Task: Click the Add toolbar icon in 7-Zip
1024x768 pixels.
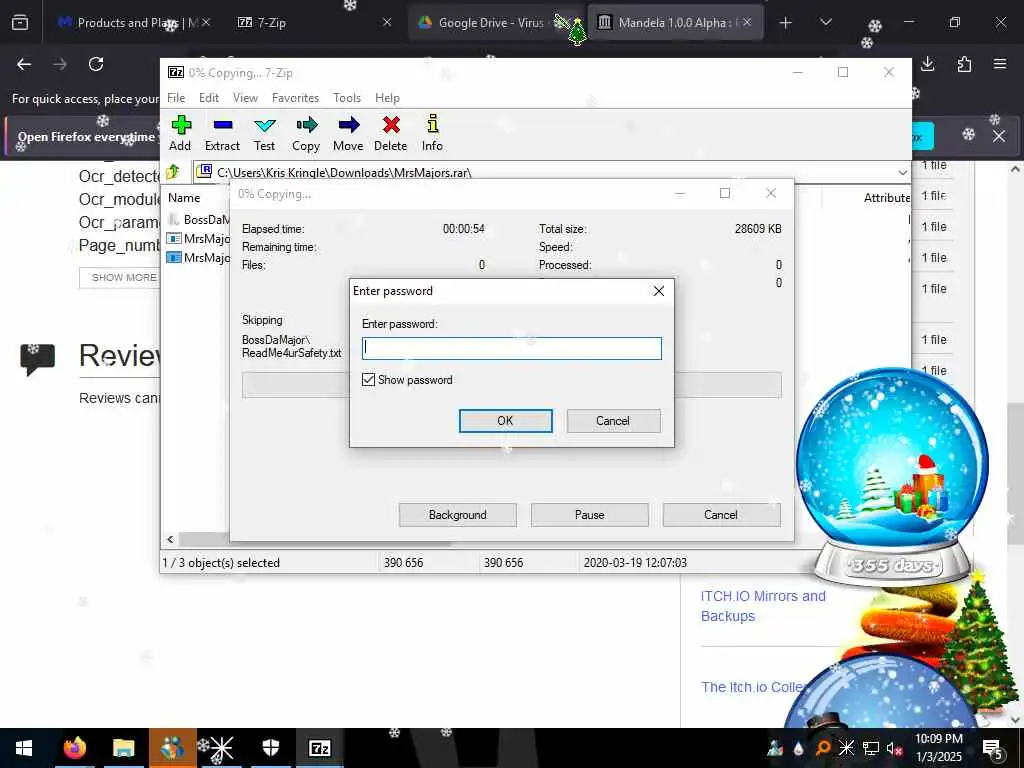Action: coord(180,133)
